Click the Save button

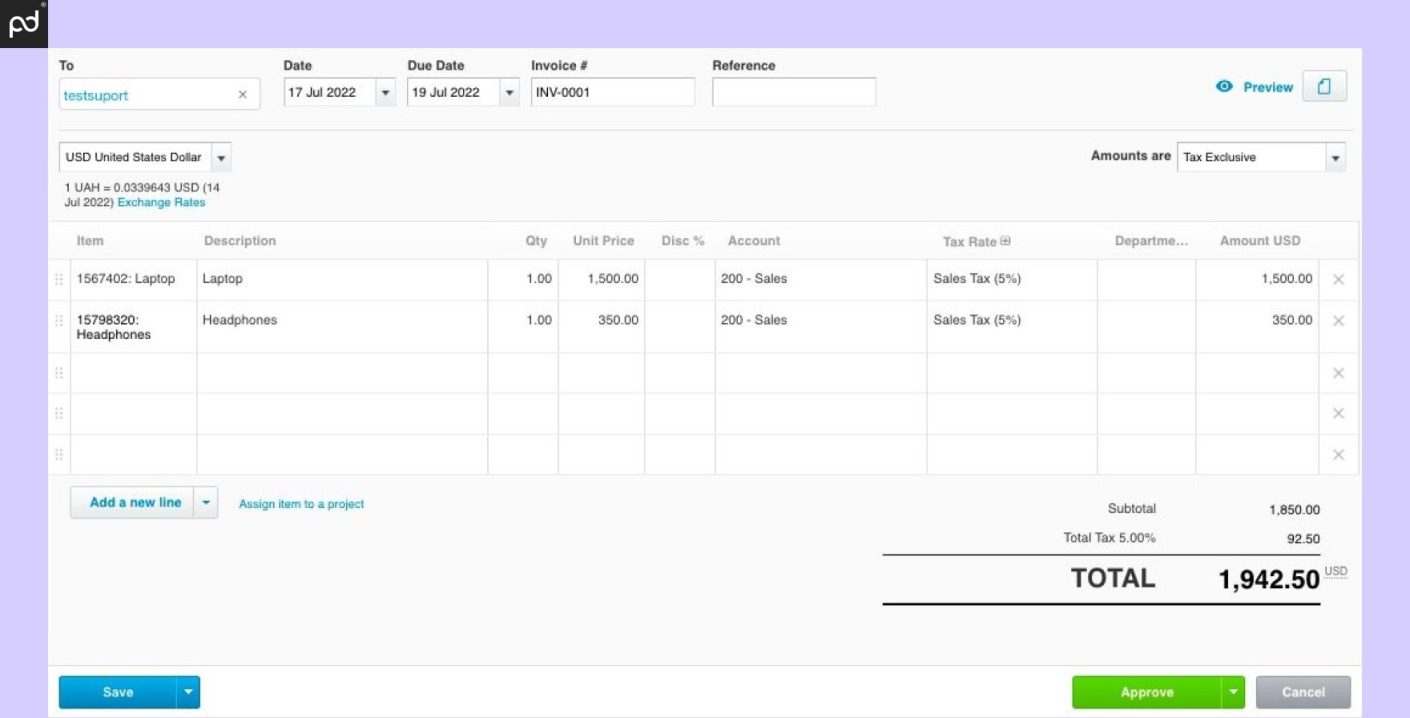click(x=119, y=691)
